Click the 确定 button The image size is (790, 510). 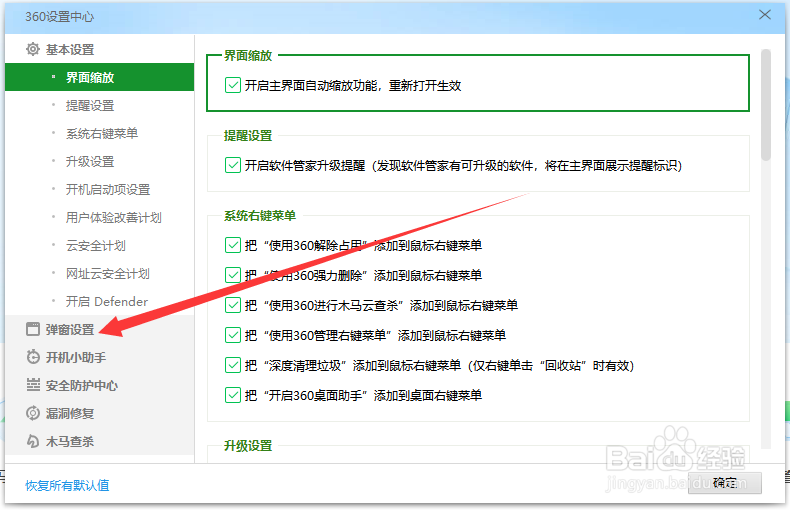725,483
